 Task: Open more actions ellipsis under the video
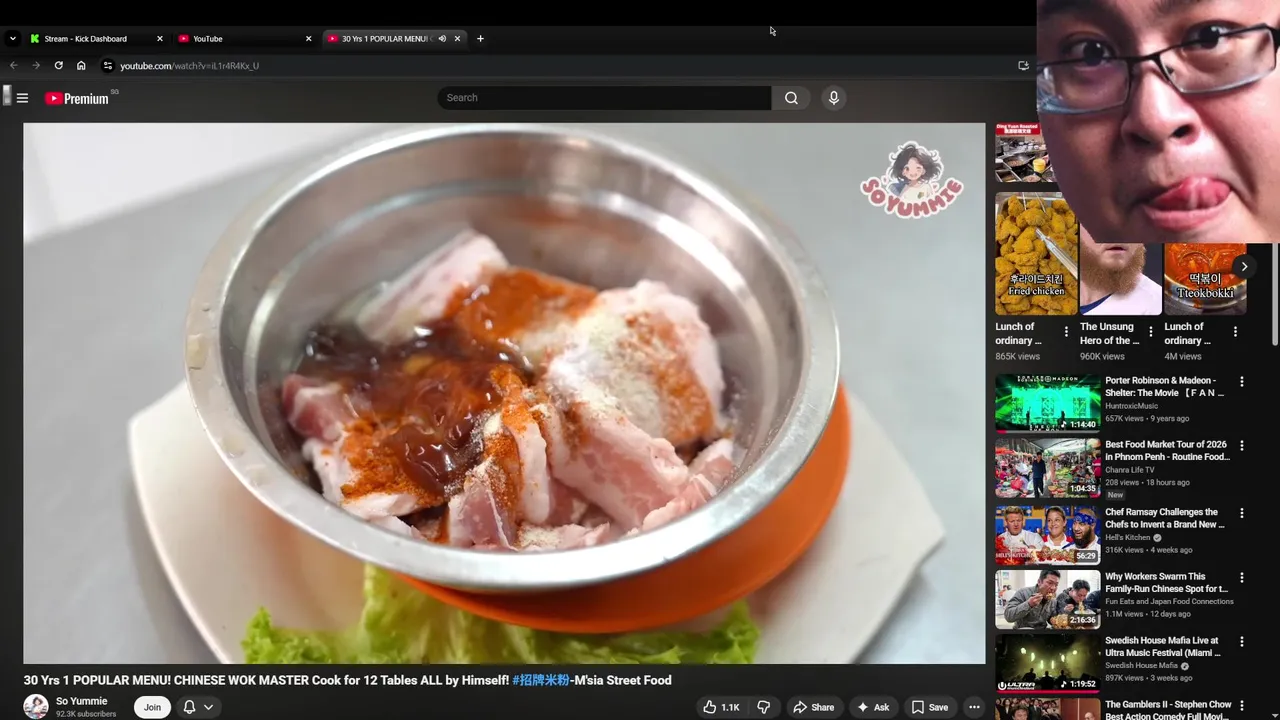point(974,707)
